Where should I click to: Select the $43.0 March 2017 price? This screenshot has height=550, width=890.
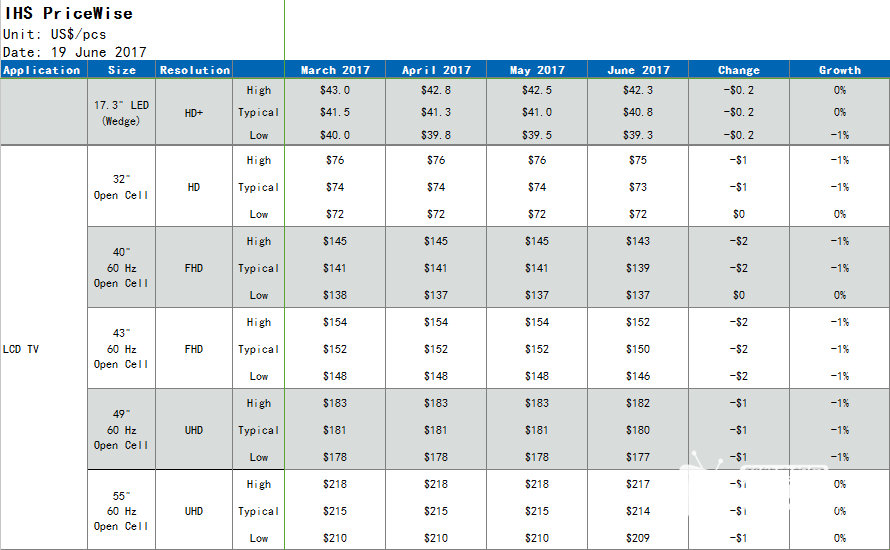point(335,90)
